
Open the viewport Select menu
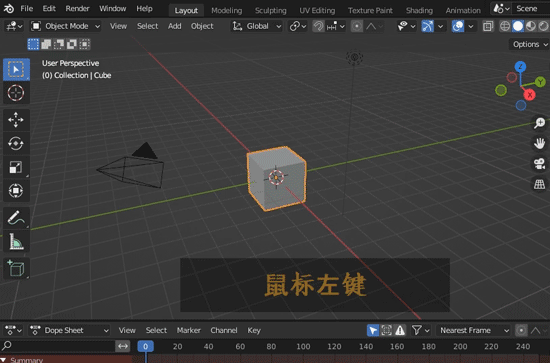tap(147, 26)
